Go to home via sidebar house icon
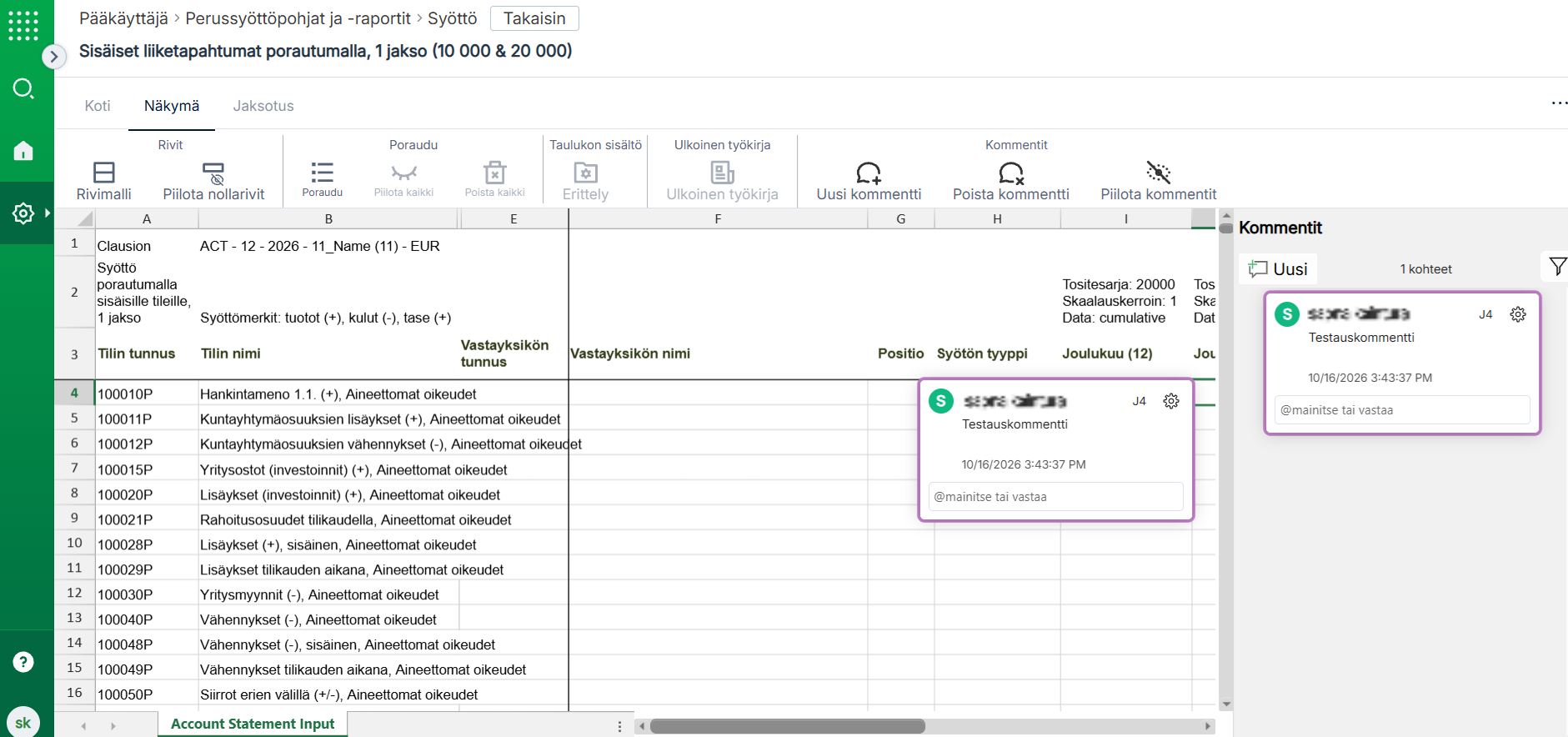Screen dimensions: 1568x737 (23, 151)
